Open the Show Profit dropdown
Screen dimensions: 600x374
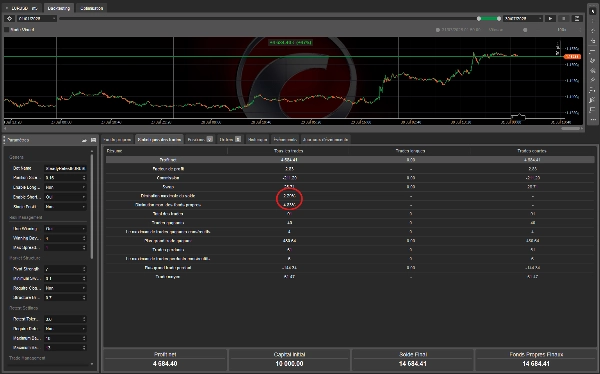(65, 206)
